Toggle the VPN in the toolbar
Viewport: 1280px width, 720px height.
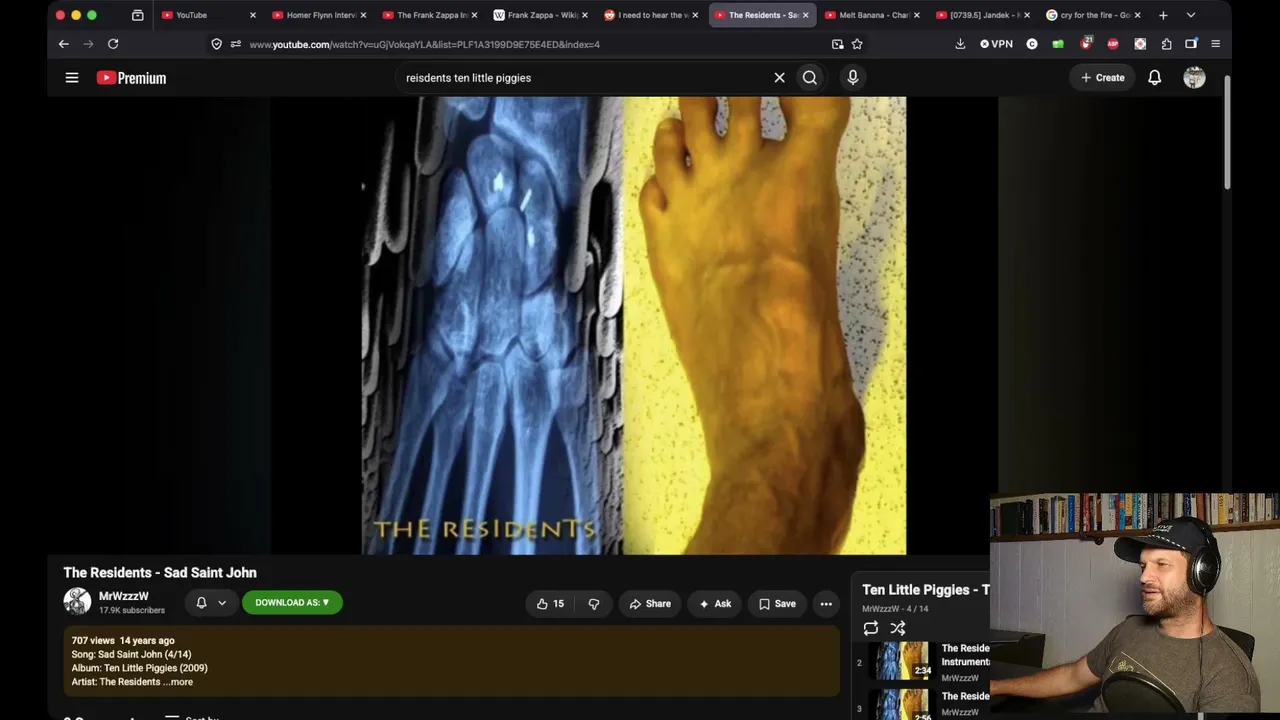996,44
